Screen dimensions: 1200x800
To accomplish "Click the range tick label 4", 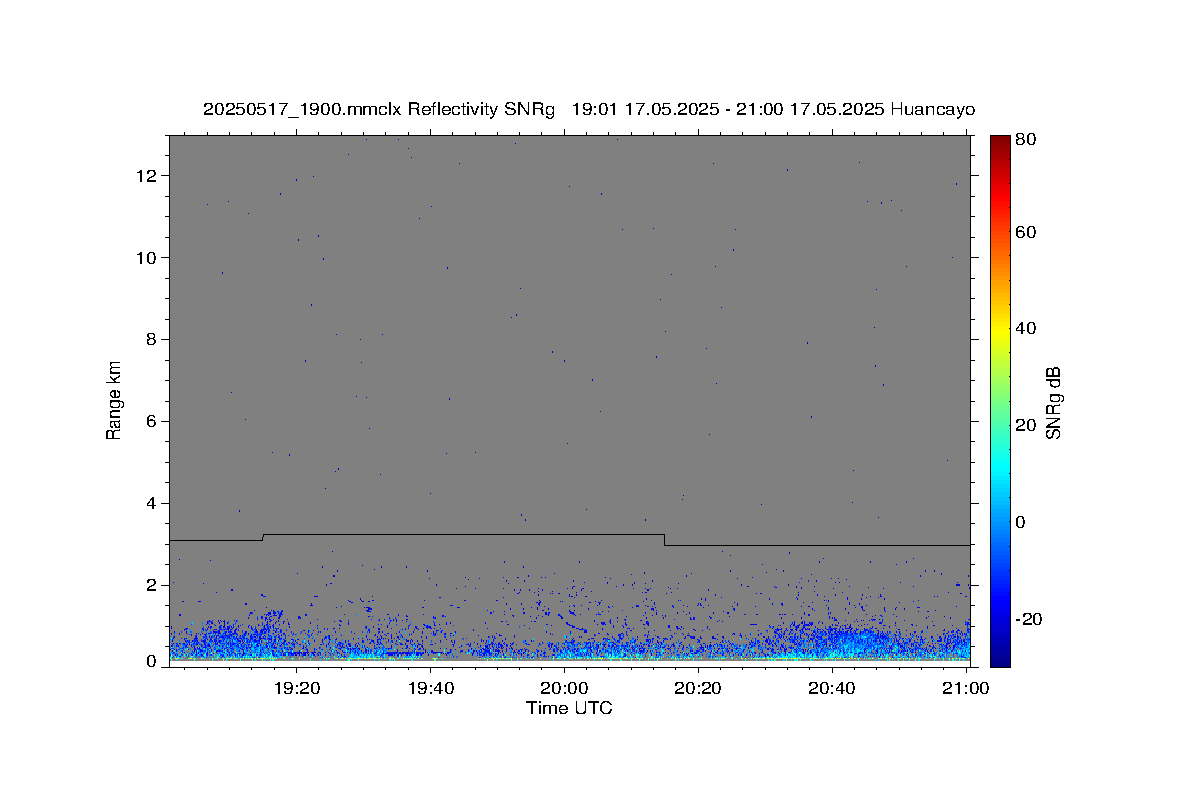I will point(152,504).
